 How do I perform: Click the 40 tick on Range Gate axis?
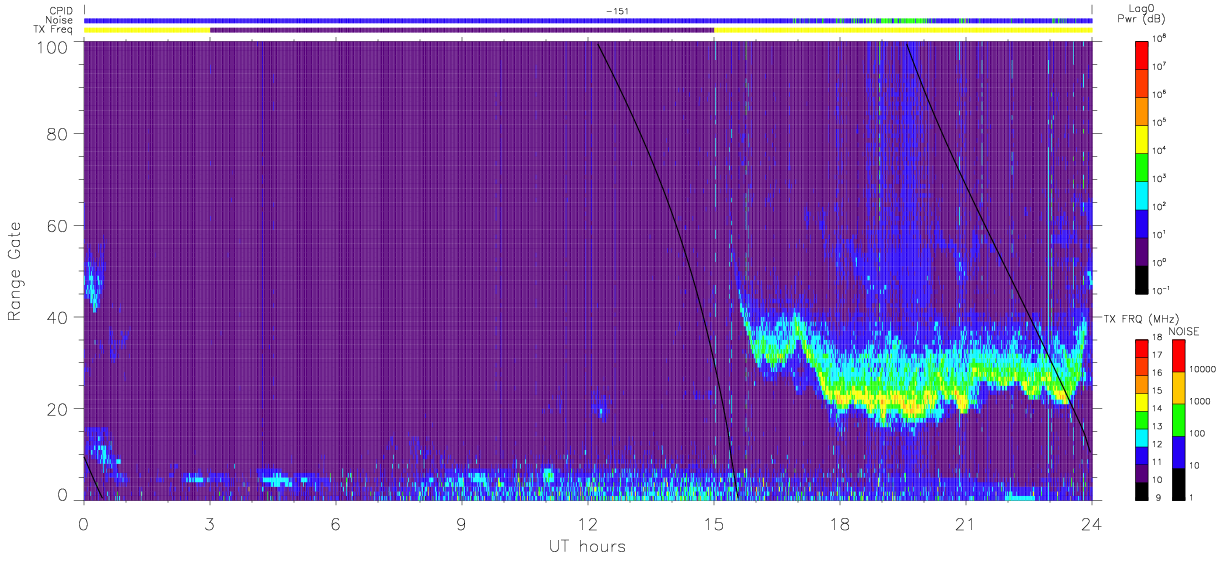59,318
